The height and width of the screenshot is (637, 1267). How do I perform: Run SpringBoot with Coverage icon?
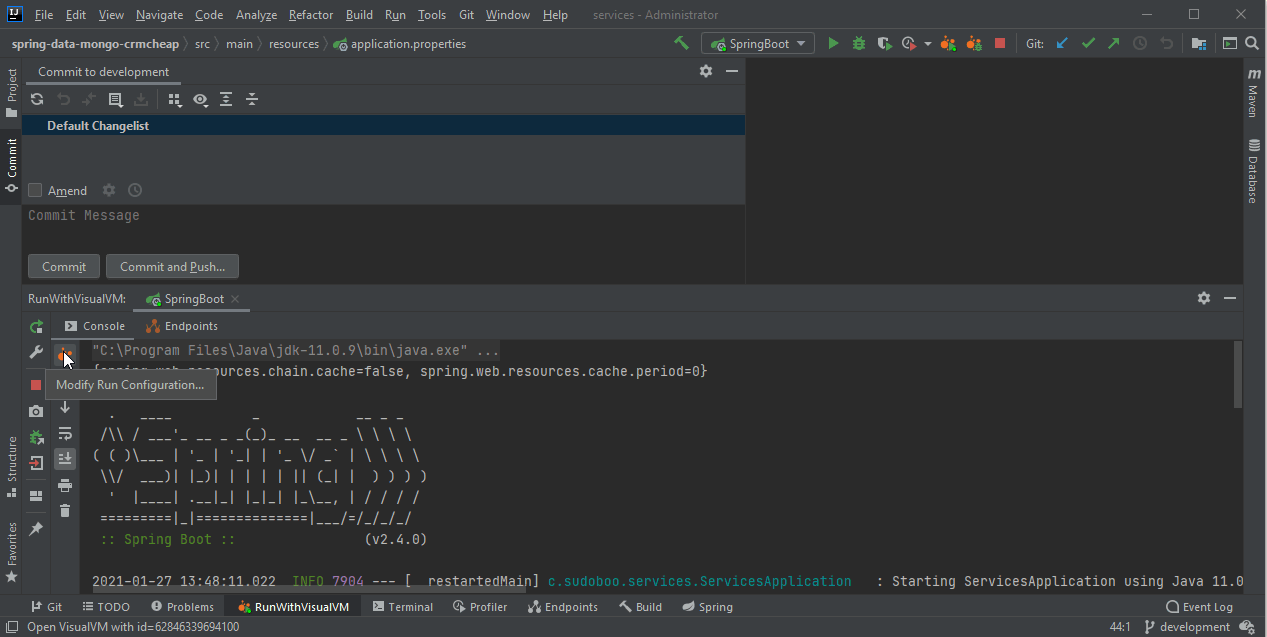(884, 44)
